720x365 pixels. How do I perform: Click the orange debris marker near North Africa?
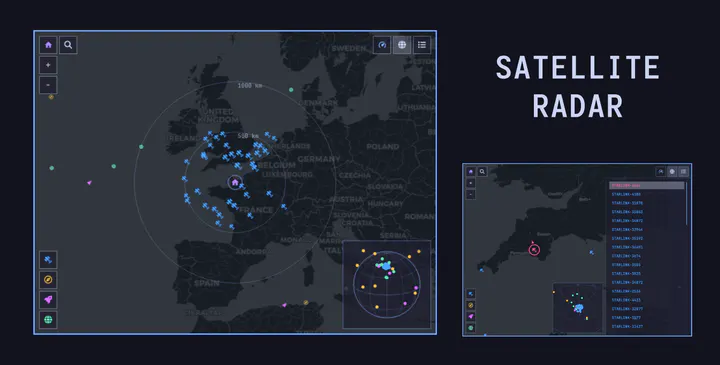coord(306,303)
